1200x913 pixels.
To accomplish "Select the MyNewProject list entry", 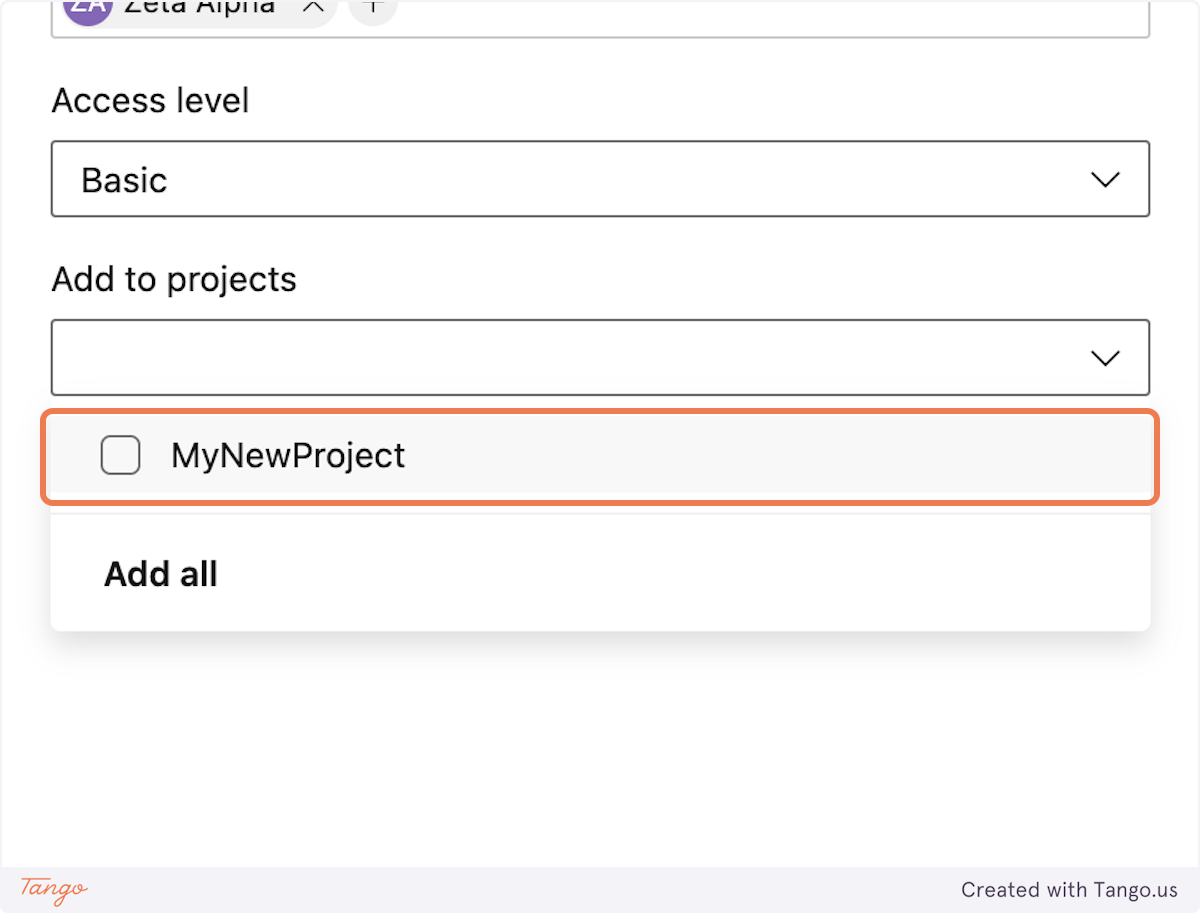I will coord(290,455).
